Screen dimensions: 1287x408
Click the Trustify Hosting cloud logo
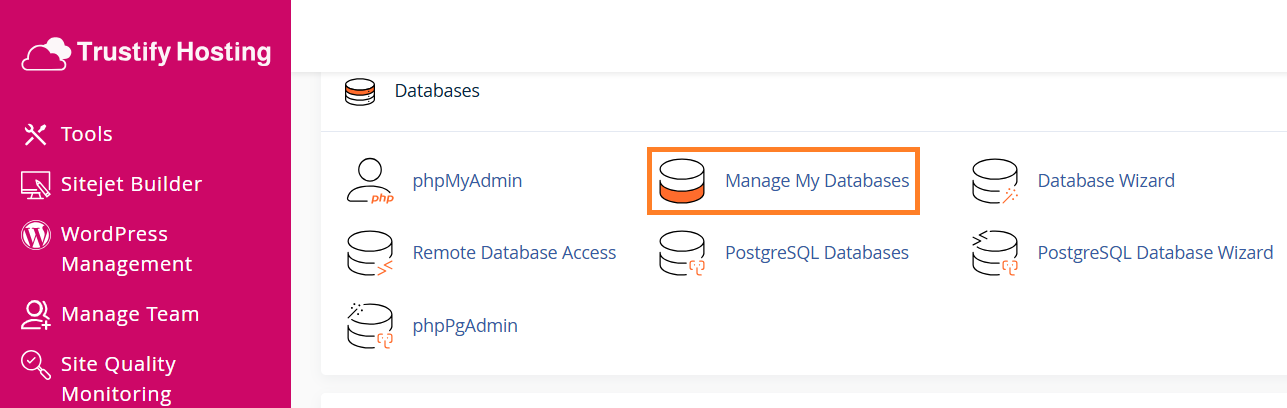click(x=46, y=53)
